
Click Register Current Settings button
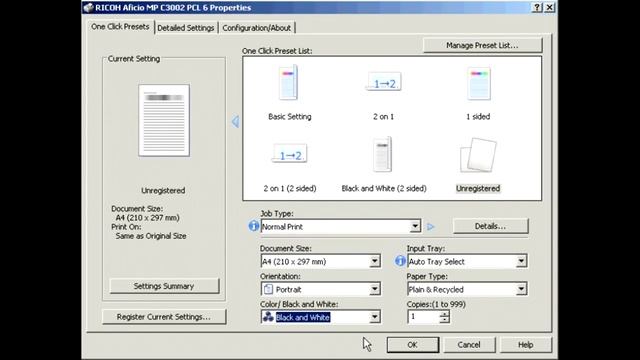pos(164,317)
